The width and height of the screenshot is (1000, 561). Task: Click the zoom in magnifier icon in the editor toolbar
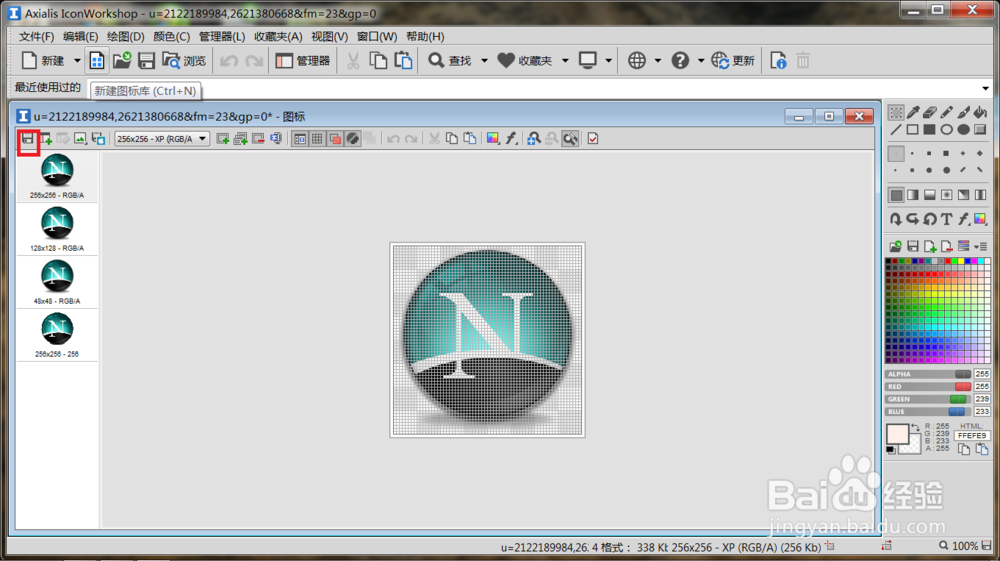(x=534, y=138)
